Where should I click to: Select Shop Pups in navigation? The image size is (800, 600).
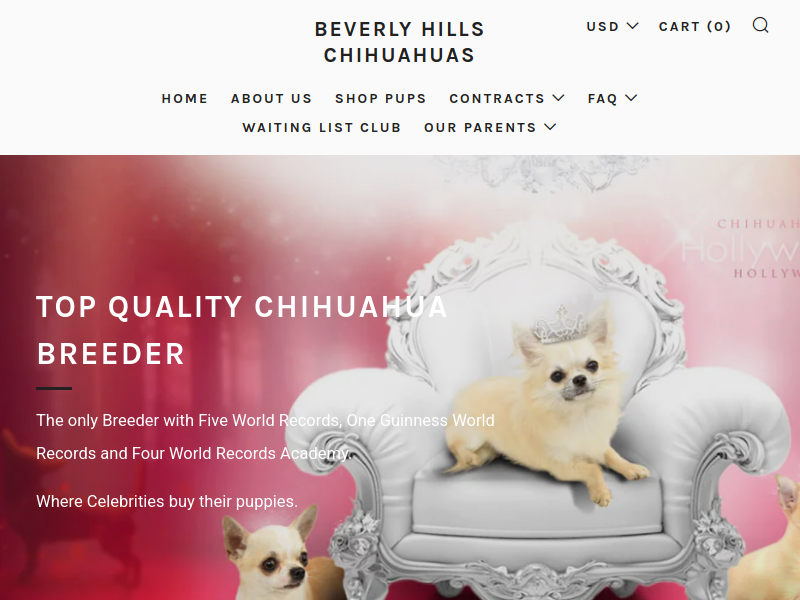(381, 98)
